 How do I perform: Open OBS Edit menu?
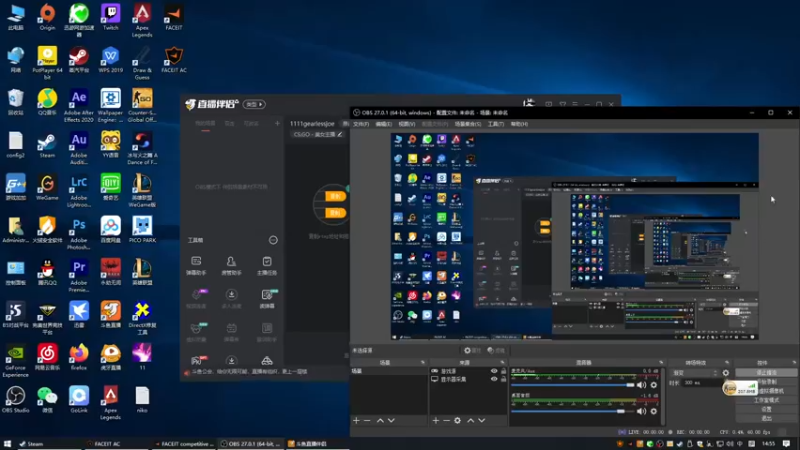pyautogui.click(x=384, y=124)
